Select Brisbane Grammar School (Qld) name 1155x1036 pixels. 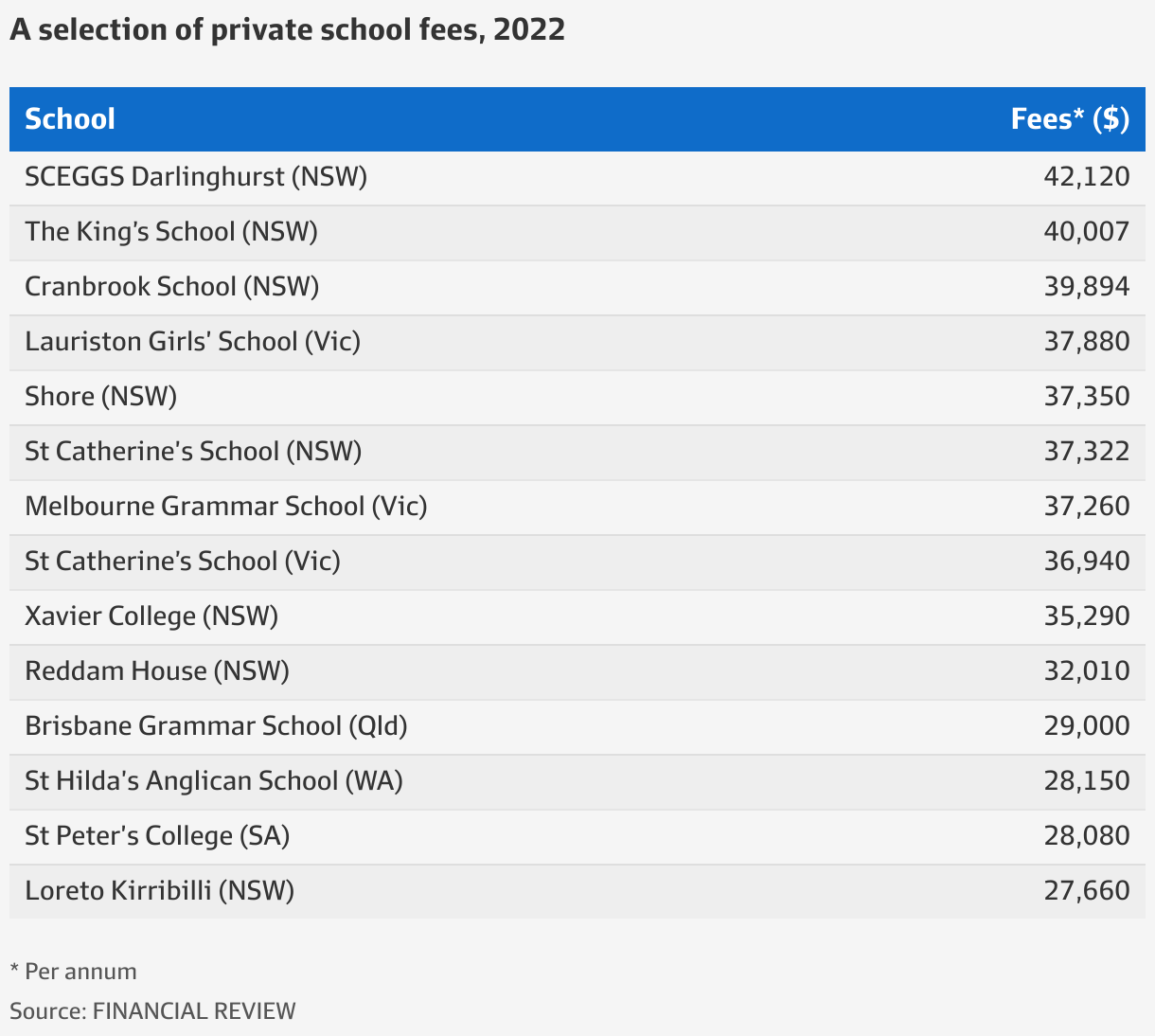(217, 726)
